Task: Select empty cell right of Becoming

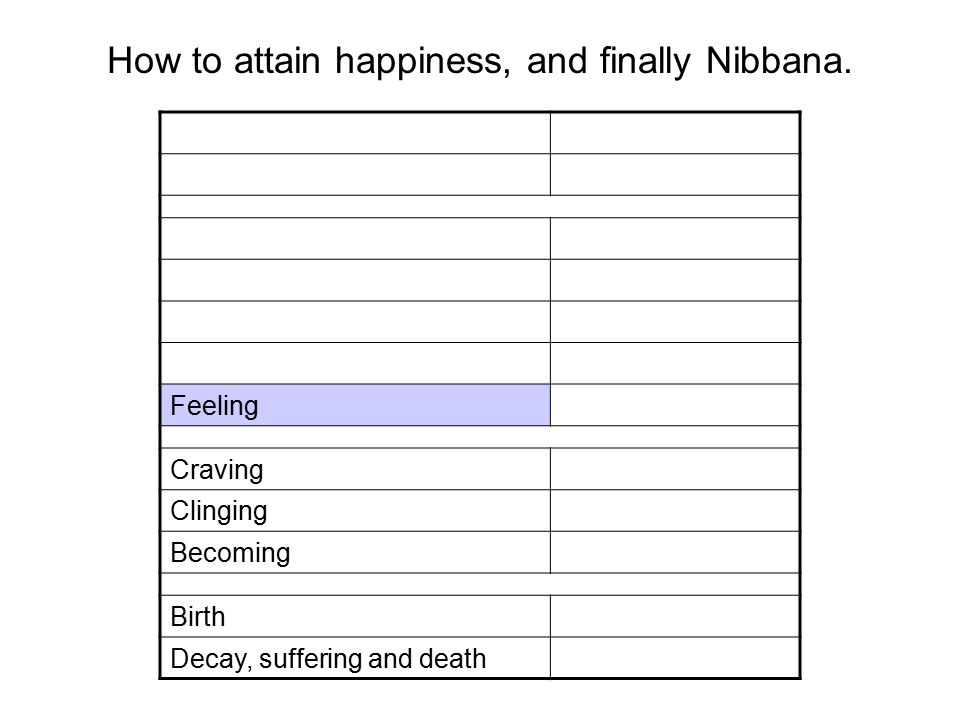Action: (675, 552)
